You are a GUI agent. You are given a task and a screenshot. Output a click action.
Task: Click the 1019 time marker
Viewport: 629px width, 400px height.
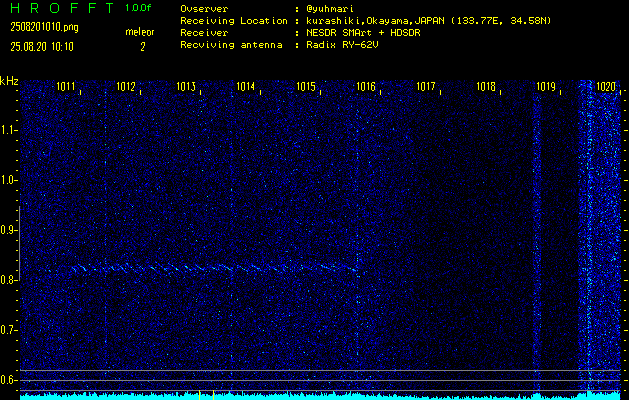(x=546, y=87)
